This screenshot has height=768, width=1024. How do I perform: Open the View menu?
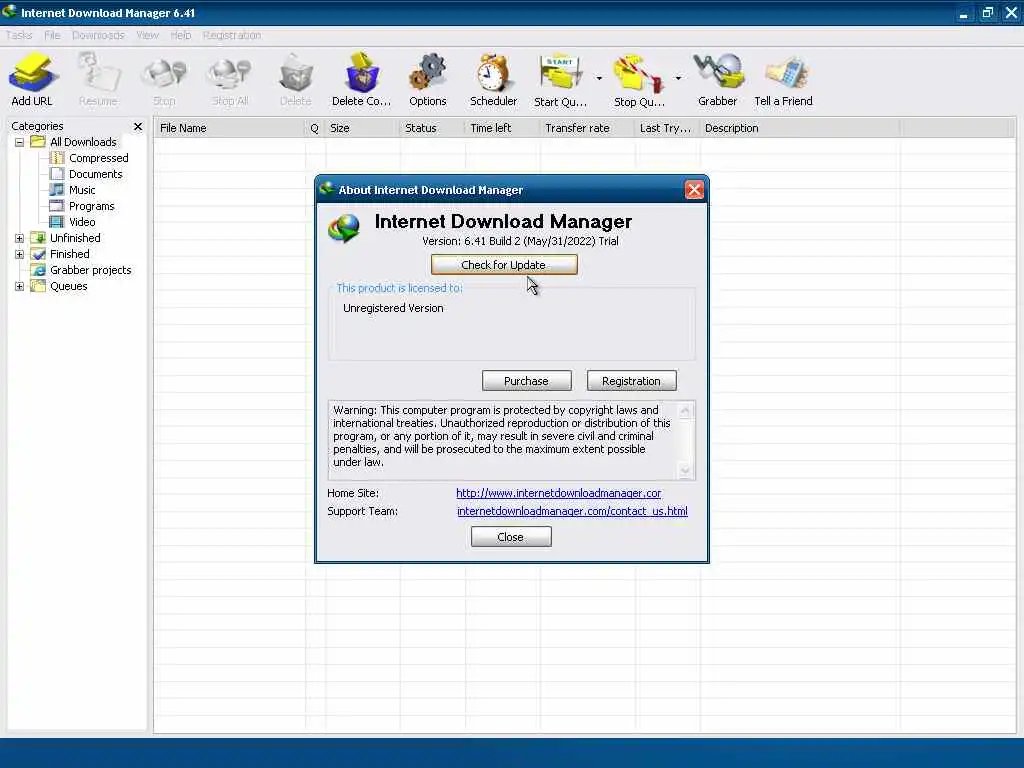tap(148, 35)
